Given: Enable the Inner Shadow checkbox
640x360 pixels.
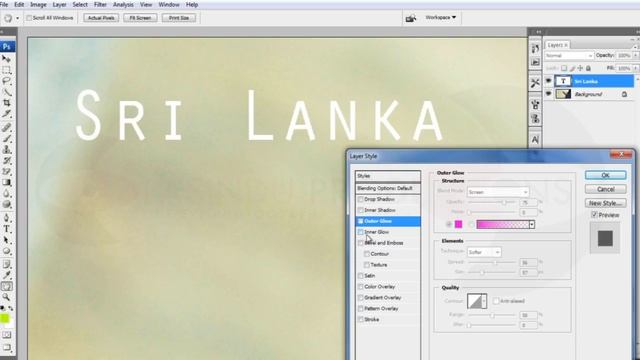Looking at the screenshot, I should coord(360,210).
